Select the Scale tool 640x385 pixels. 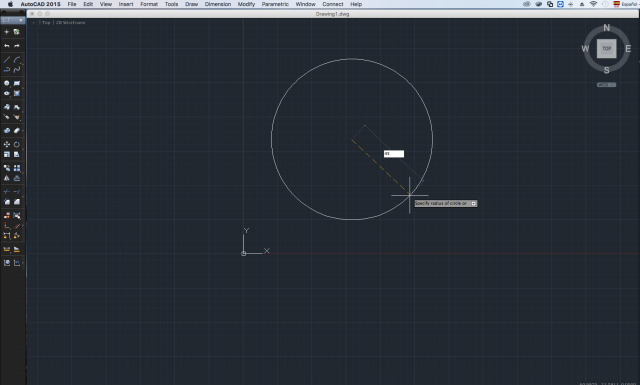pyautogui.click(x=7, y=155)
